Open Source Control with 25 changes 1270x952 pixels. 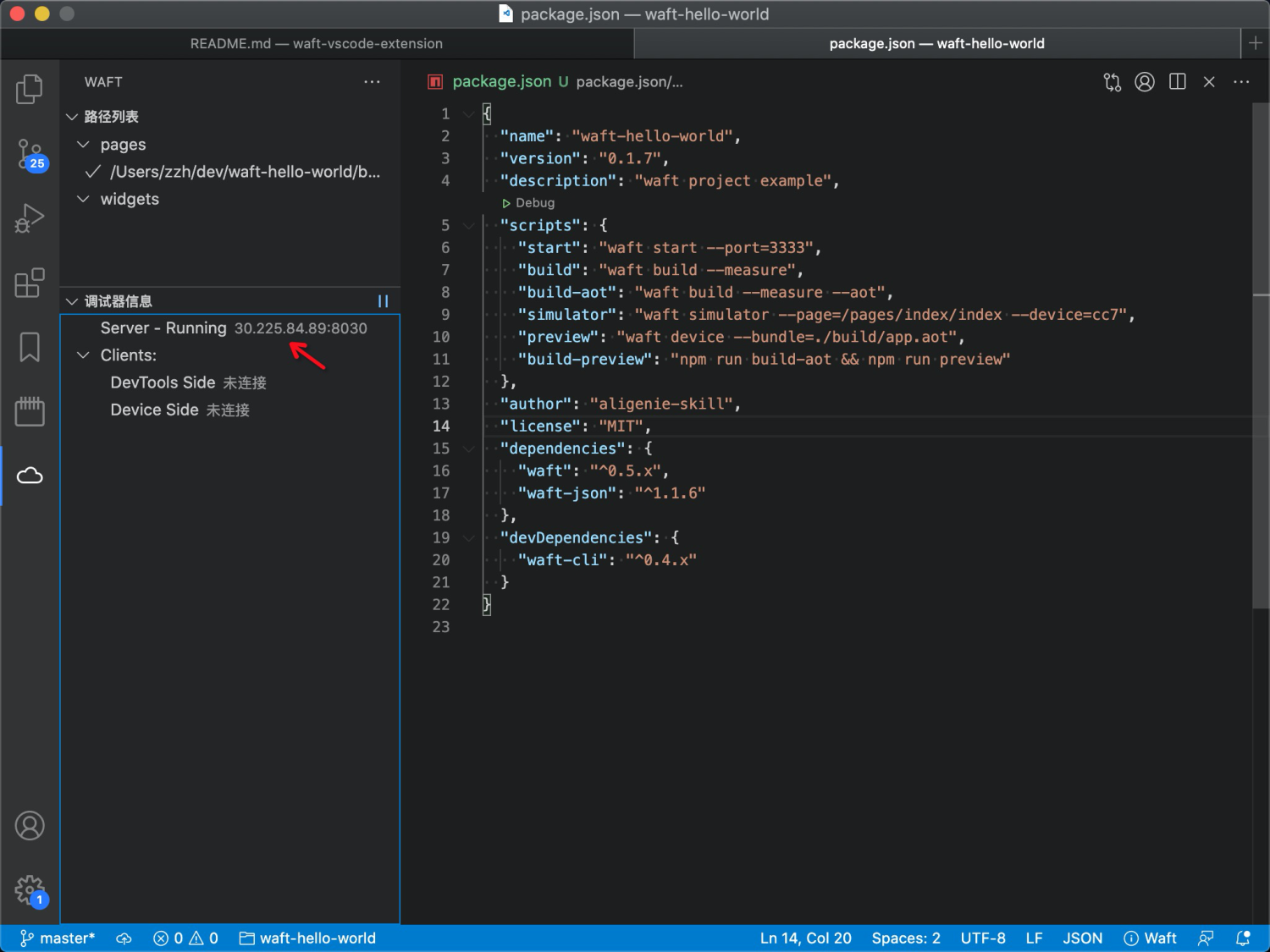(x=30, y=155)
